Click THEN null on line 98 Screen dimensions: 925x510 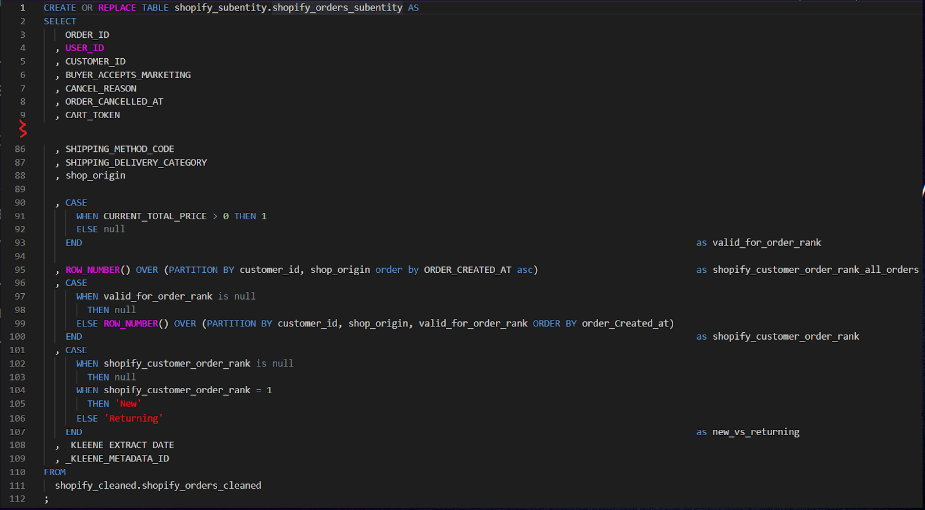coord(111,310)
